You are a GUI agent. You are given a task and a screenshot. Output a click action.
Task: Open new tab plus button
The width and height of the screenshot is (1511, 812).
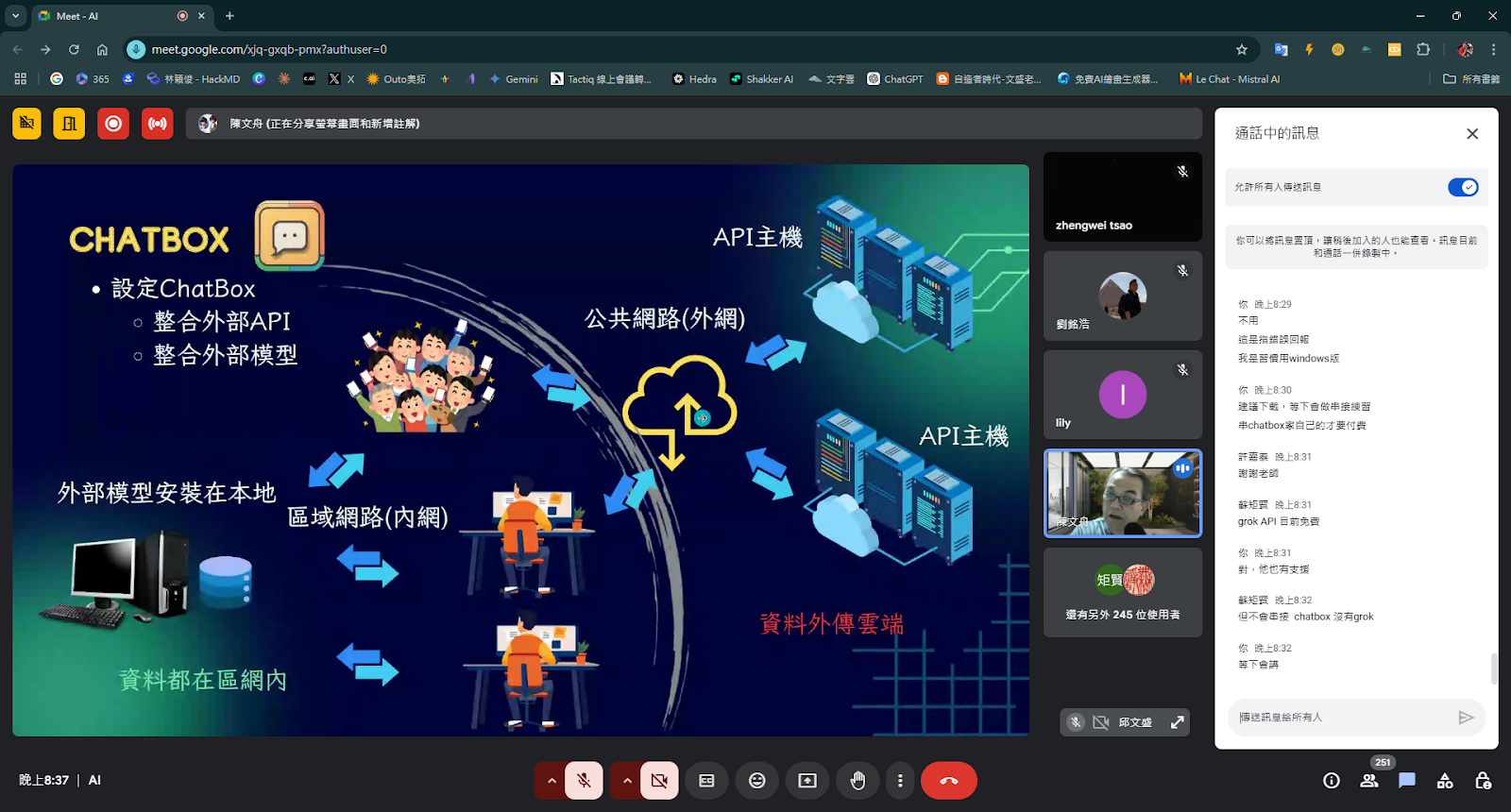pyautogui.click(x=229, y=15)
